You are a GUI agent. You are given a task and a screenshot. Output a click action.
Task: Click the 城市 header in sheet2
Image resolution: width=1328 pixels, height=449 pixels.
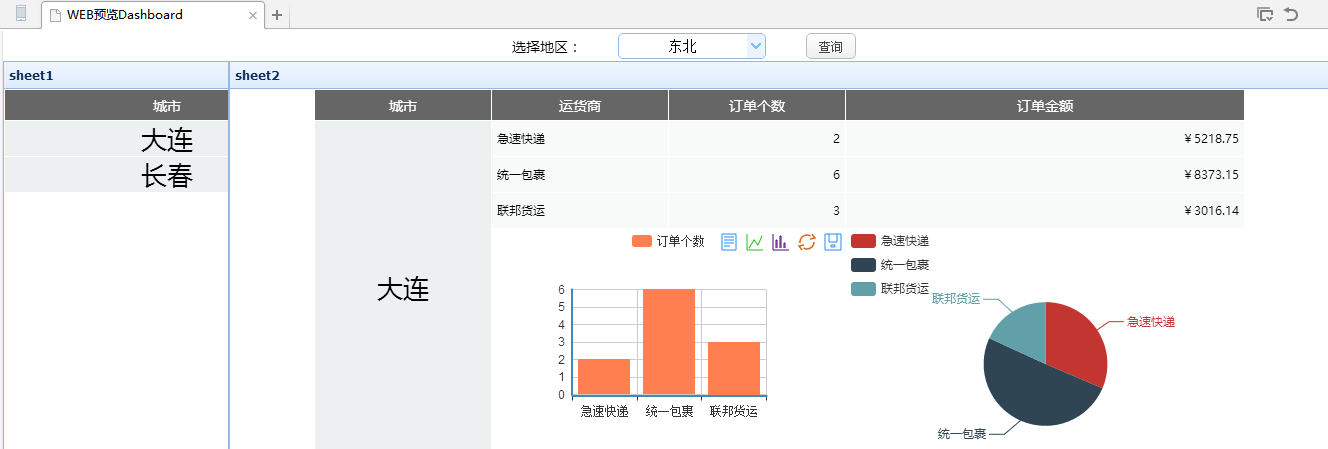coord(403,105)
